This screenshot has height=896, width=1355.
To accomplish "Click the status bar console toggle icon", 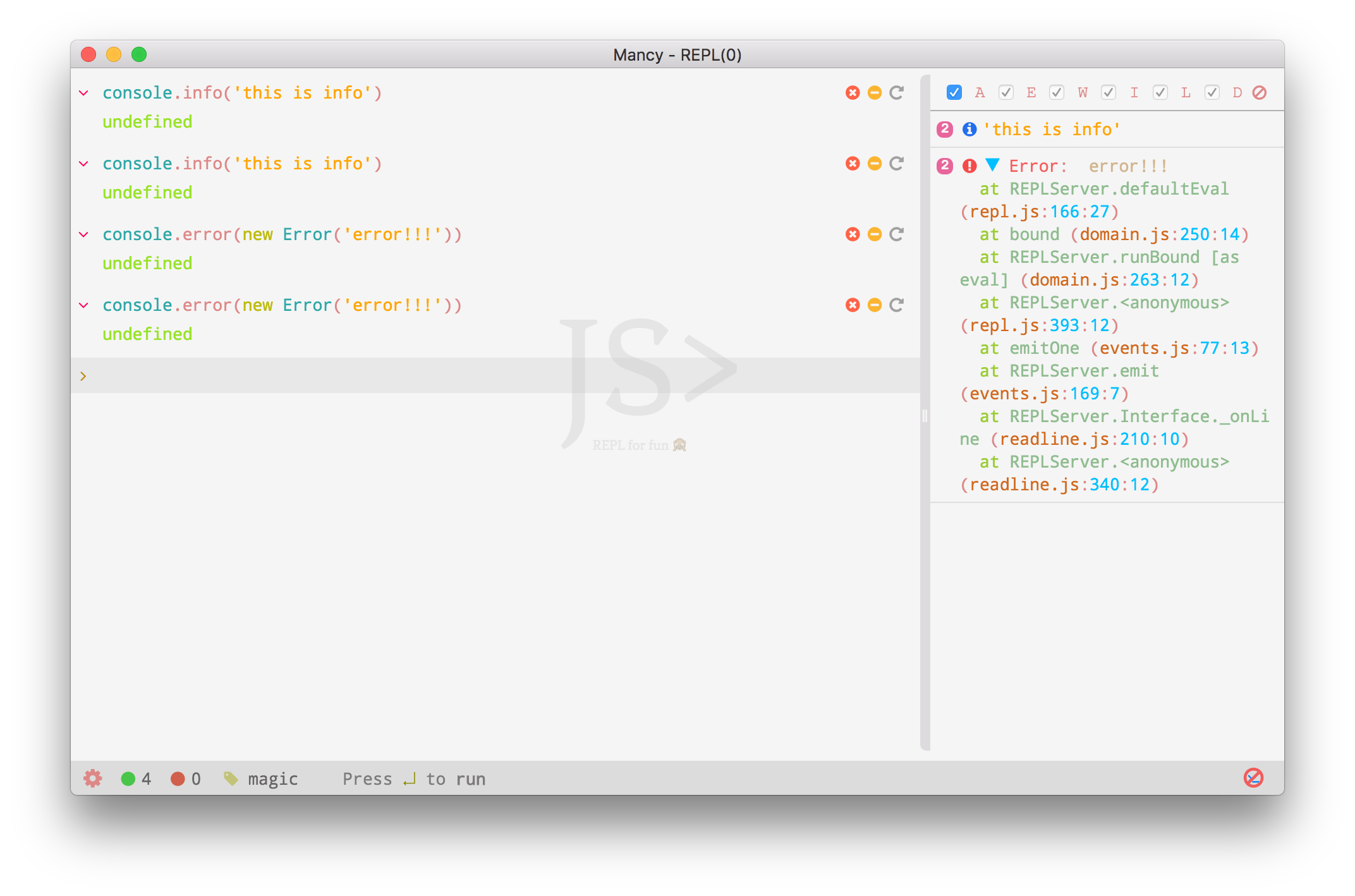I will [1253, 778].
